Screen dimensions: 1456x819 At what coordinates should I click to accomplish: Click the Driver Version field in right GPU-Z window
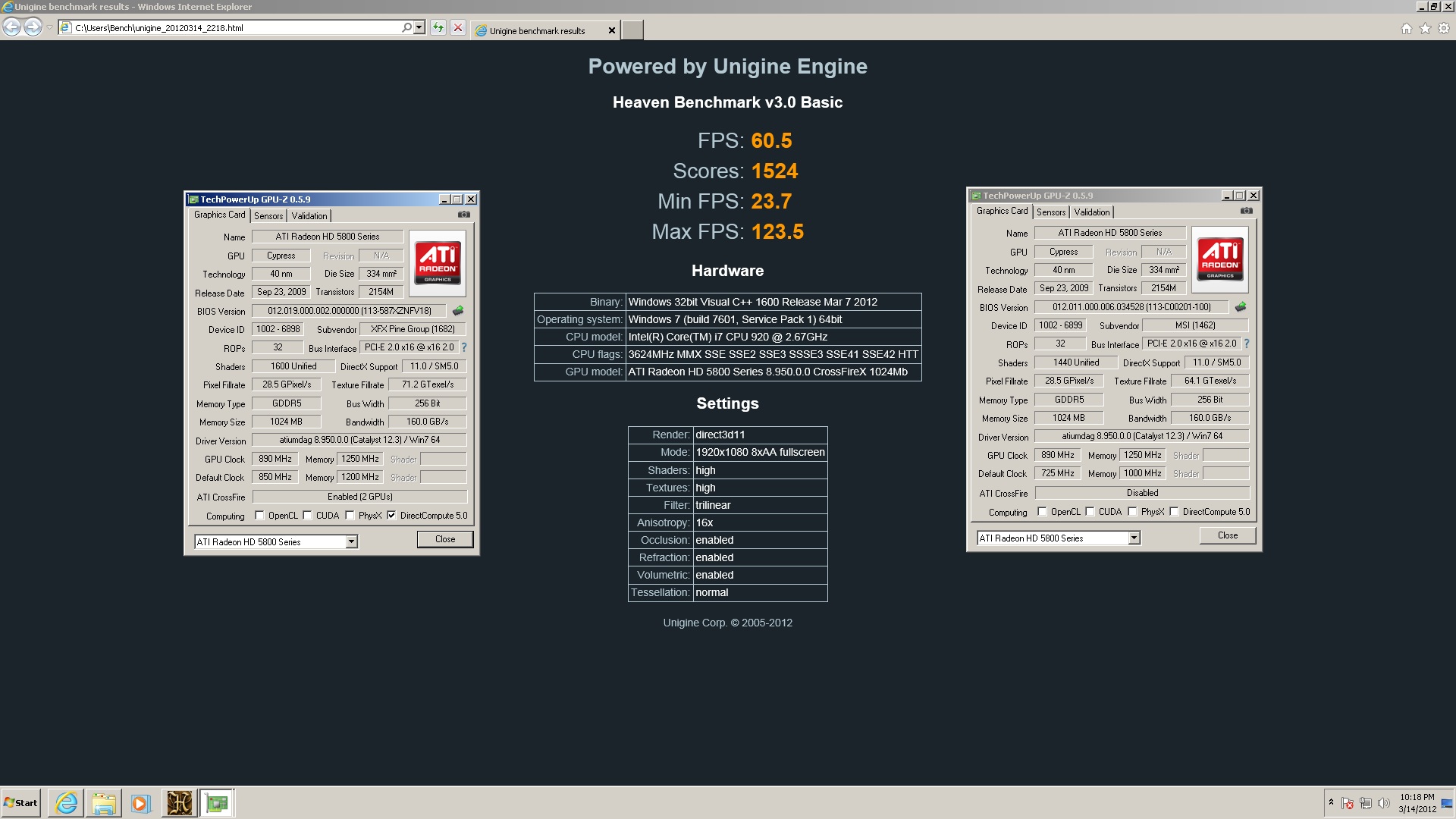tap(1142, 436)
